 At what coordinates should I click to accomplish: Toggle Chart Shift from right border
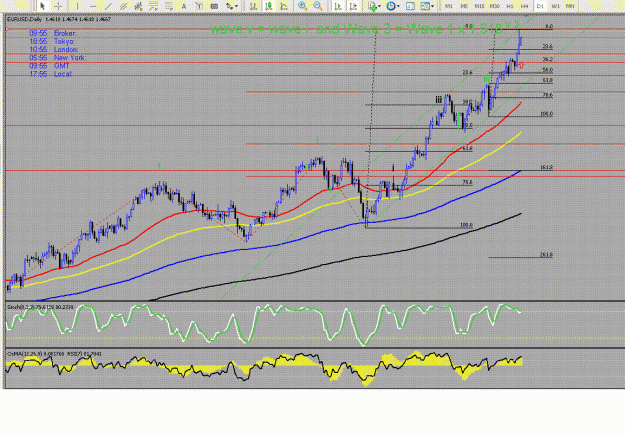[353, 6]
